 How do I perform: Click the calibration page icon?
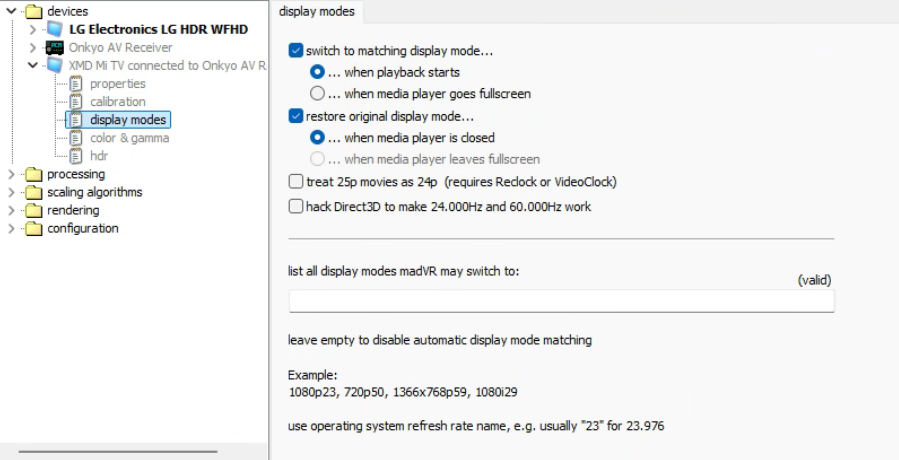pos(75,102)
